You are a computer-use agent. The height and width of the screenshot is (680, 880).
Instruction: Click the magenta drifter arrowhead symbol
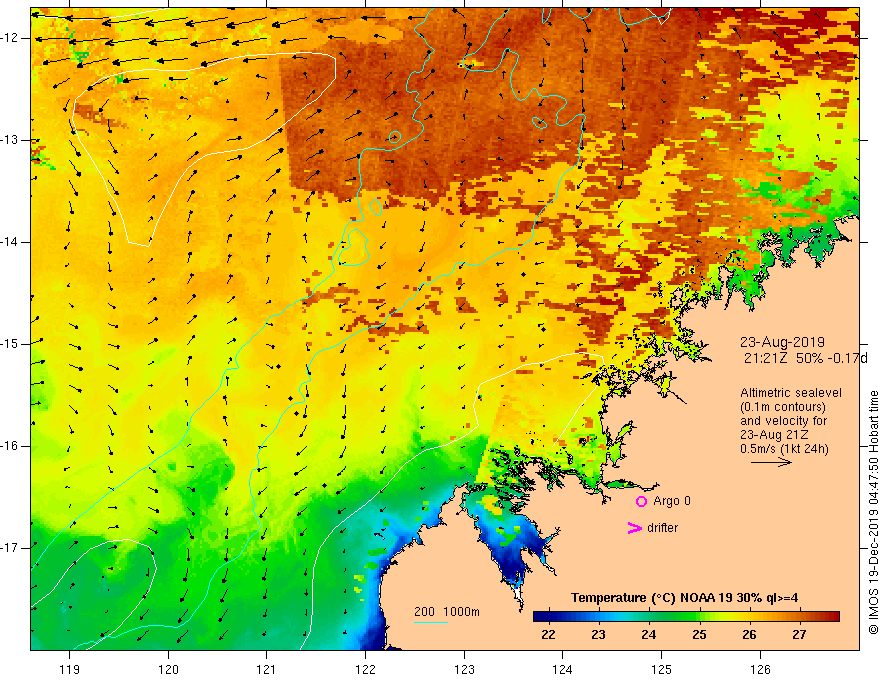(x=635, y=528)
